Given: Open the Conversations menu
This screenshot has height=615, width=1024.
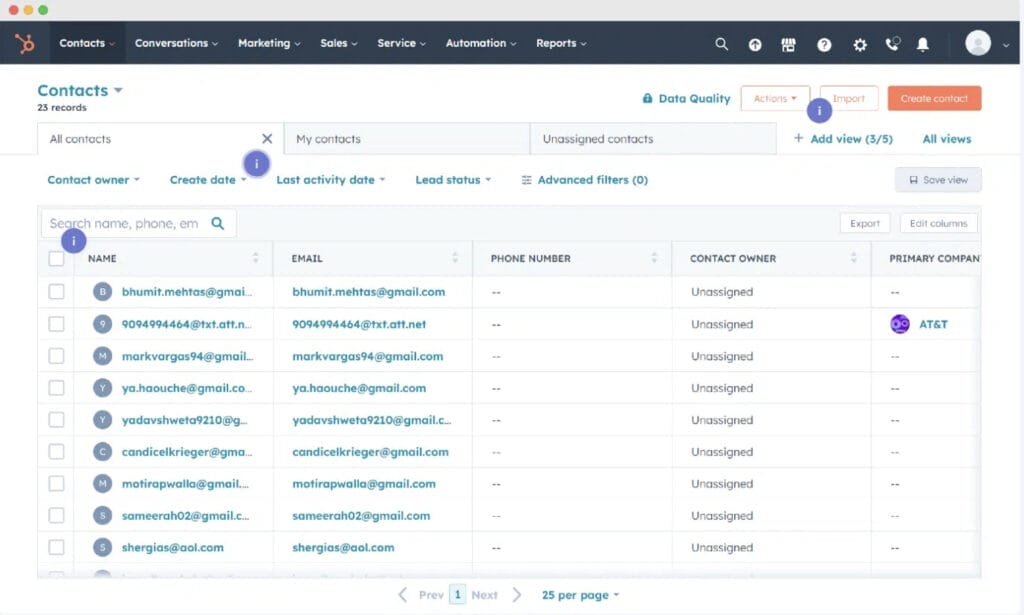Looking at the screenshot, I should pos(176,43).
